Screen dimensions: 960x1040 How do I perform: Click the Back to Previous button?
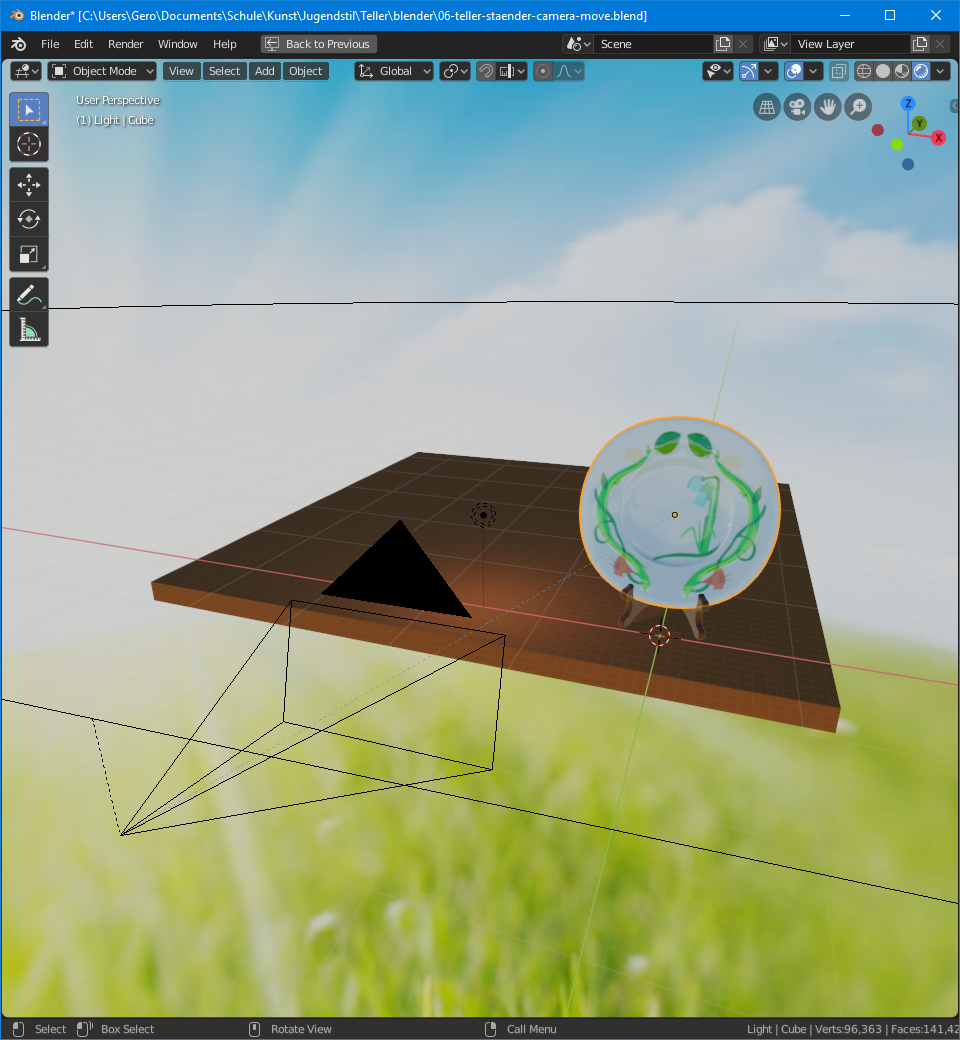click(319, 44)
